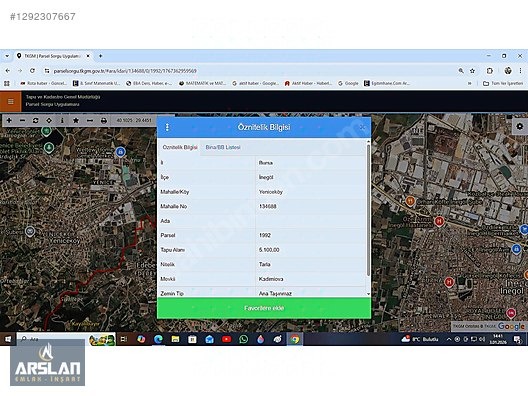Bookmark this page with star icon

(x=472, y=71)
